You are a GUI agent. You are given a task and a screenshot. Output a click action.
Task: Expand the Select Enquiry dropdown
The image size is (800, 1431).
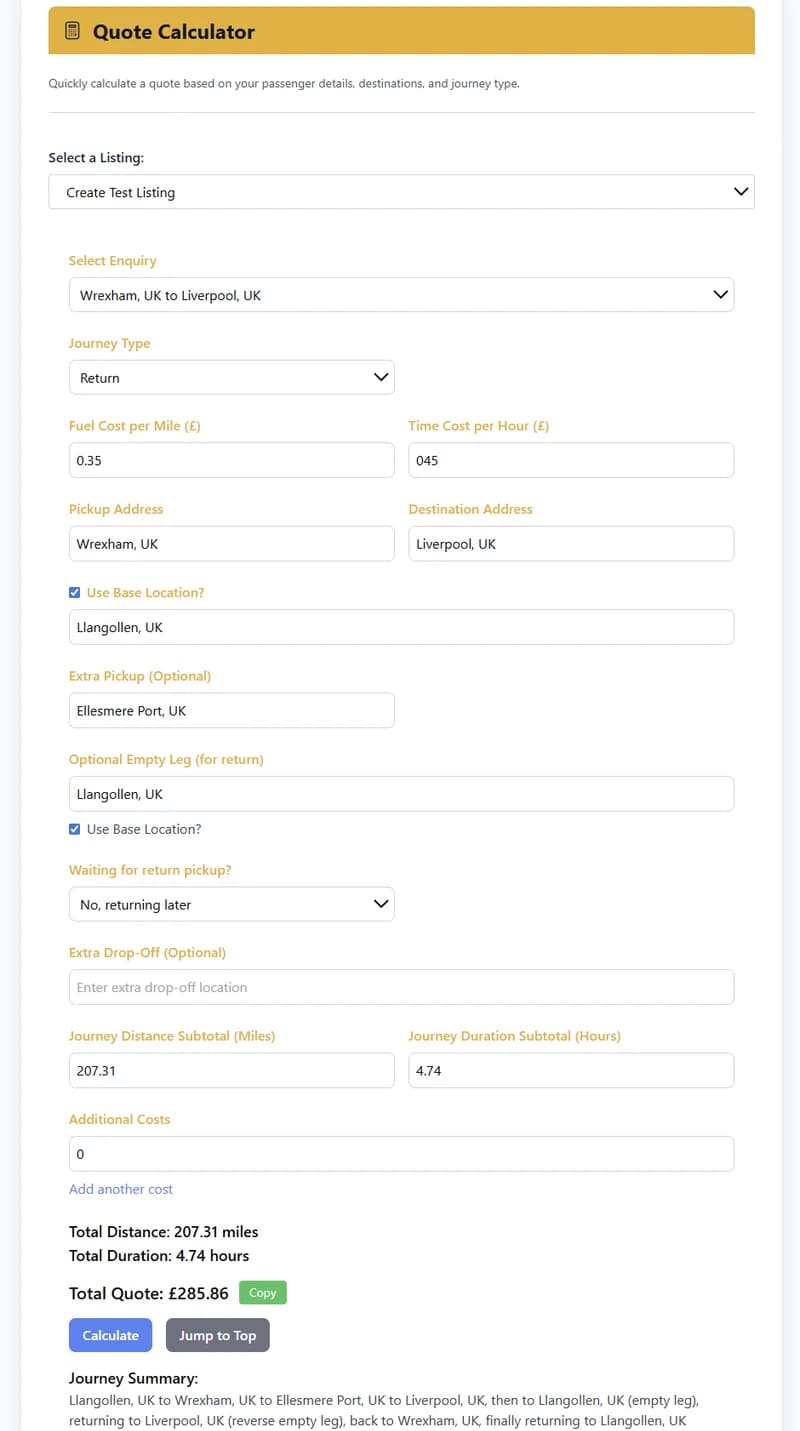(x=401, y=295)
